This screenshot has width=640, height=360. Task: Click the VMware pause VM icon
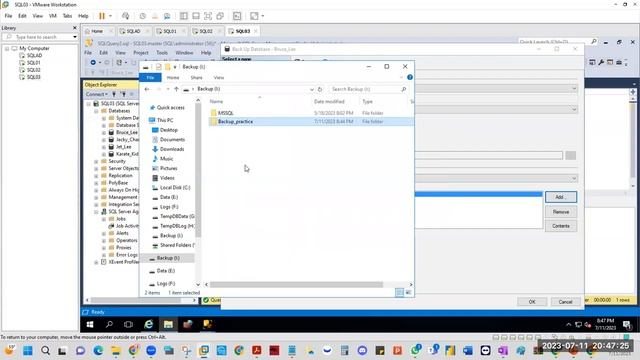tap(102, 16)
